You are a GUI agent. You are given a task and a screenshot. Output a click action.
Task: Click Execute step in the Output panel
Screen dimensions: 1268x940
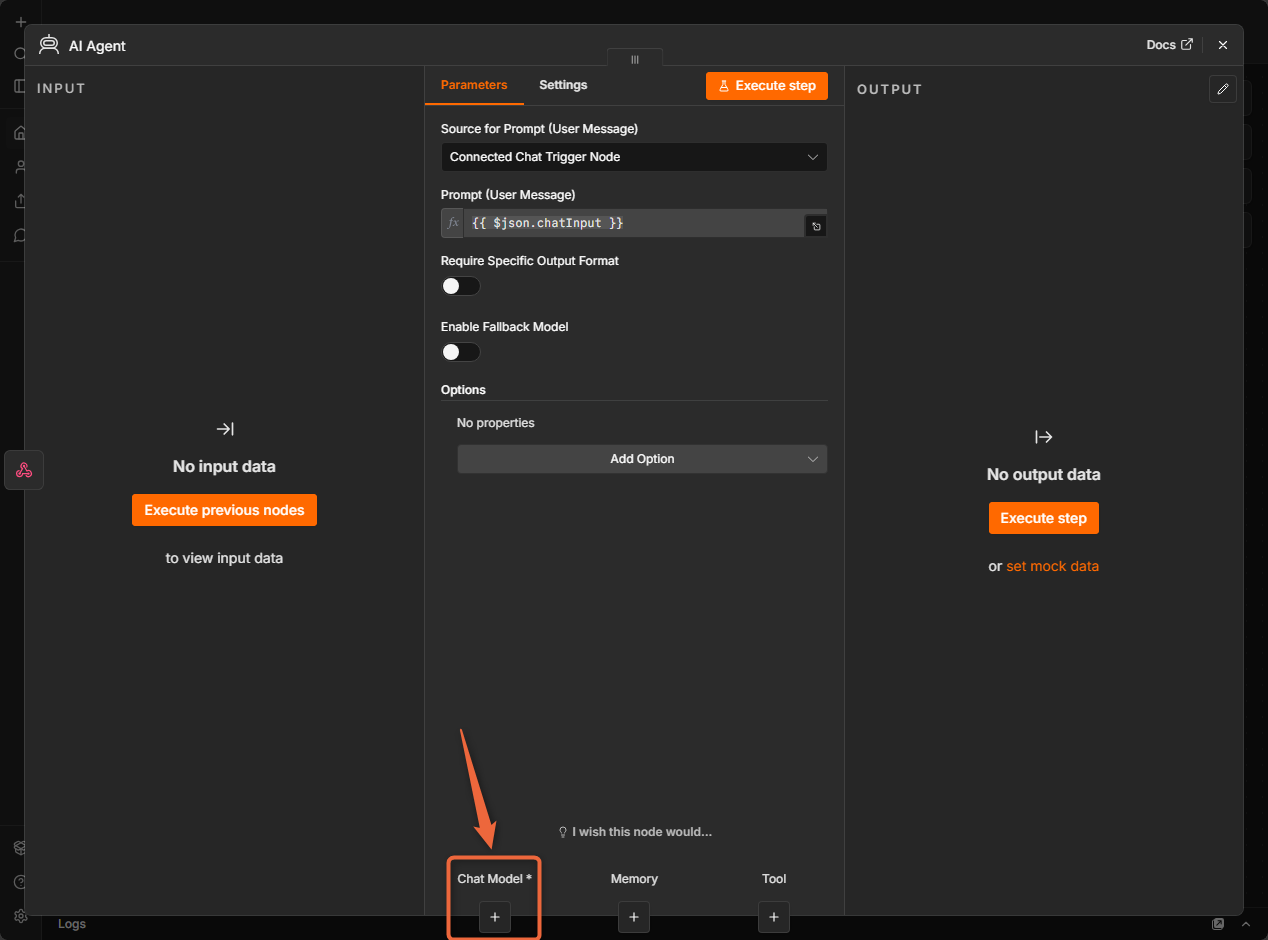coord(1043,518)
